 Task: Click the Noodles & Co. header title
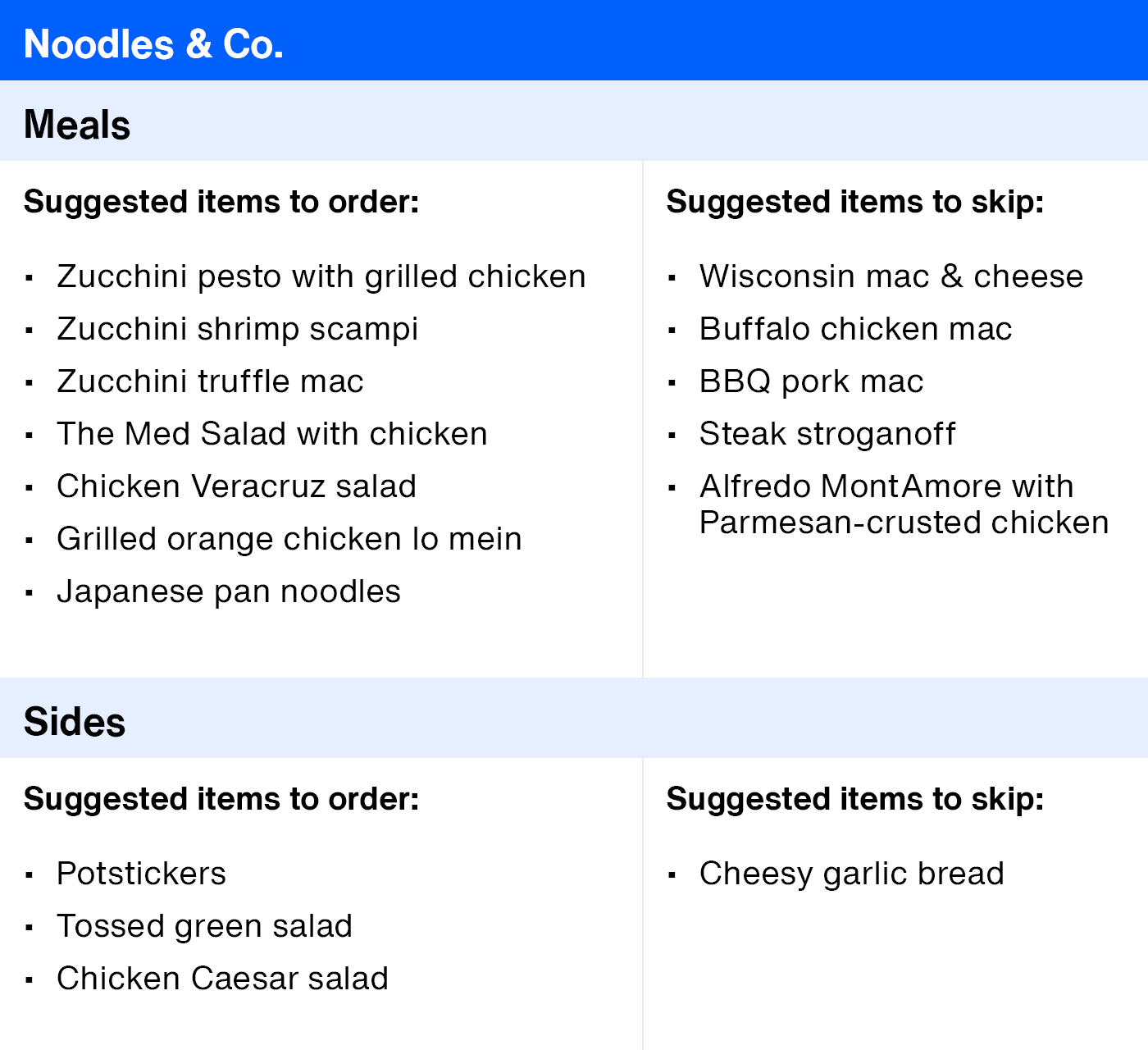[153, 44]
